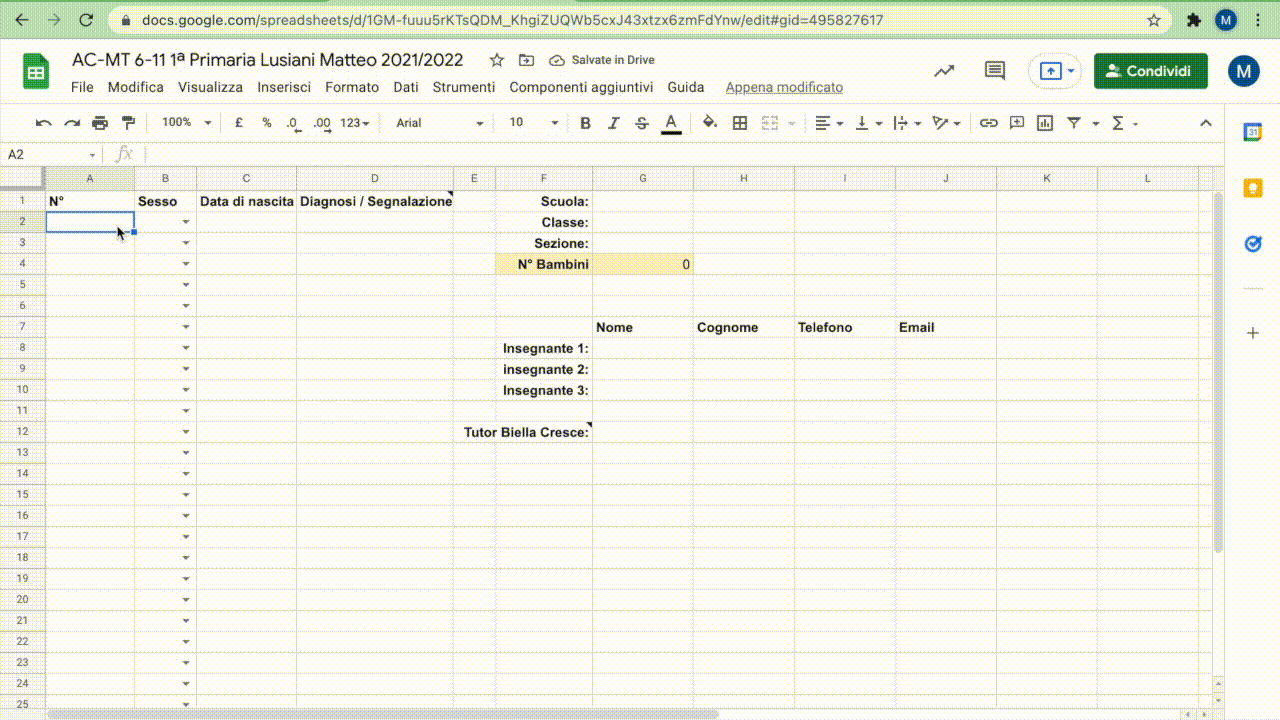This screenshot has height=720, width=1280.
Task: Insert a link
Action: tap(988, 123)
